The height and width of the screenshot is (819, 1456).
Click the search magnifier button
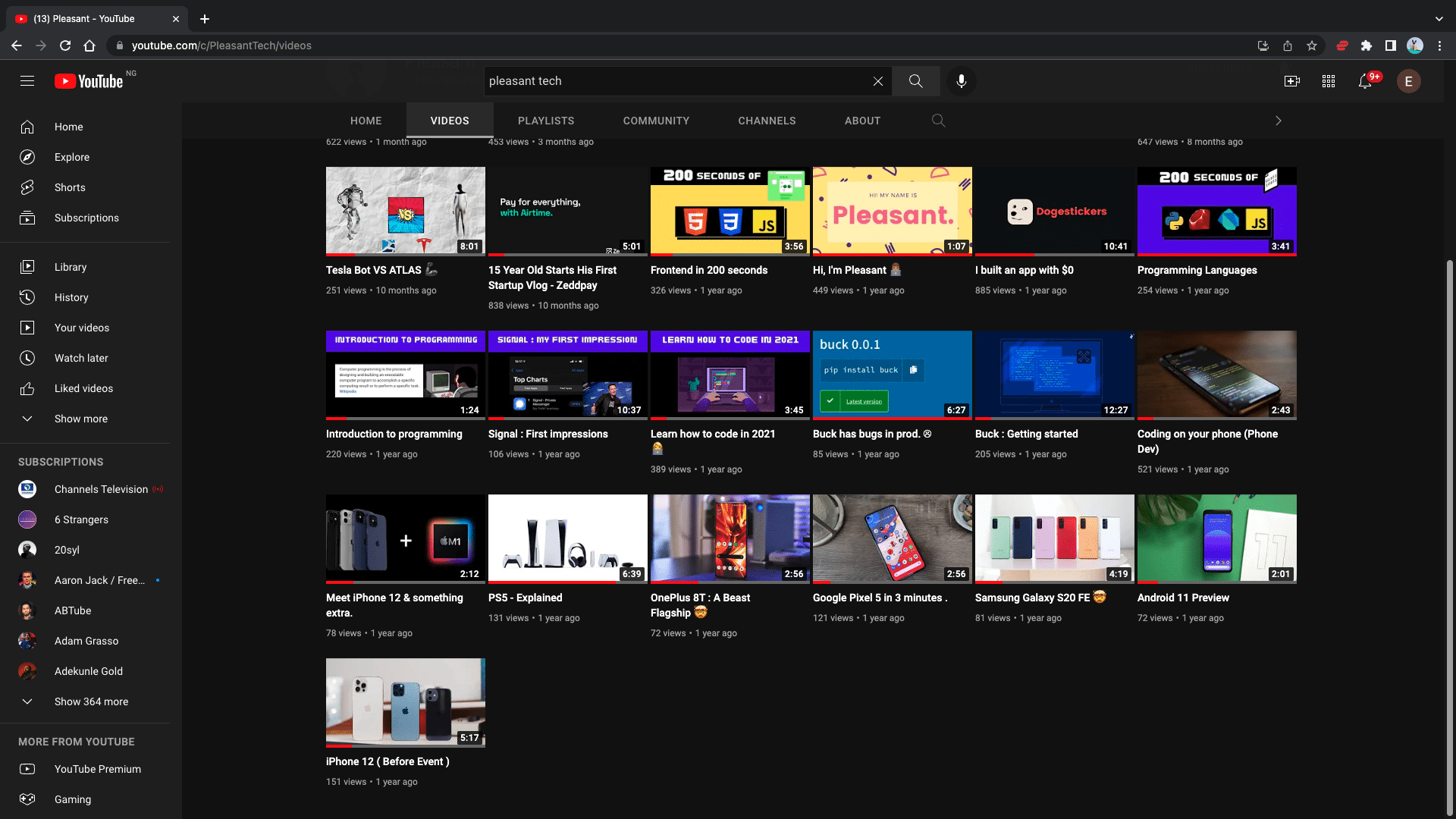915,81
